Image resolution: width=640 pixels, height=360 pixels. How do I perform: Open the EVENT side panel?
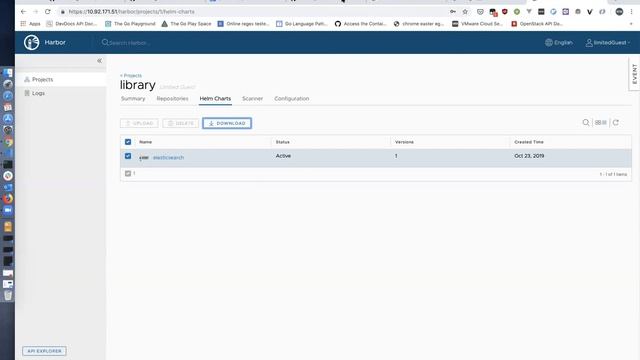[634, 74]
